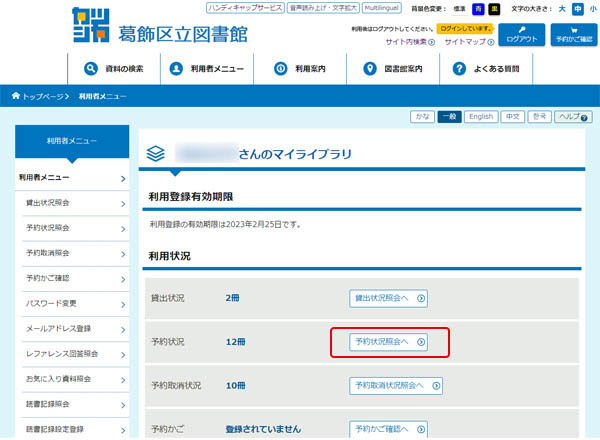The width and height of the screenshot is (600, 440).
Task: Click the magnifier icon for 資料の検索
Action: tap(91, 68)
